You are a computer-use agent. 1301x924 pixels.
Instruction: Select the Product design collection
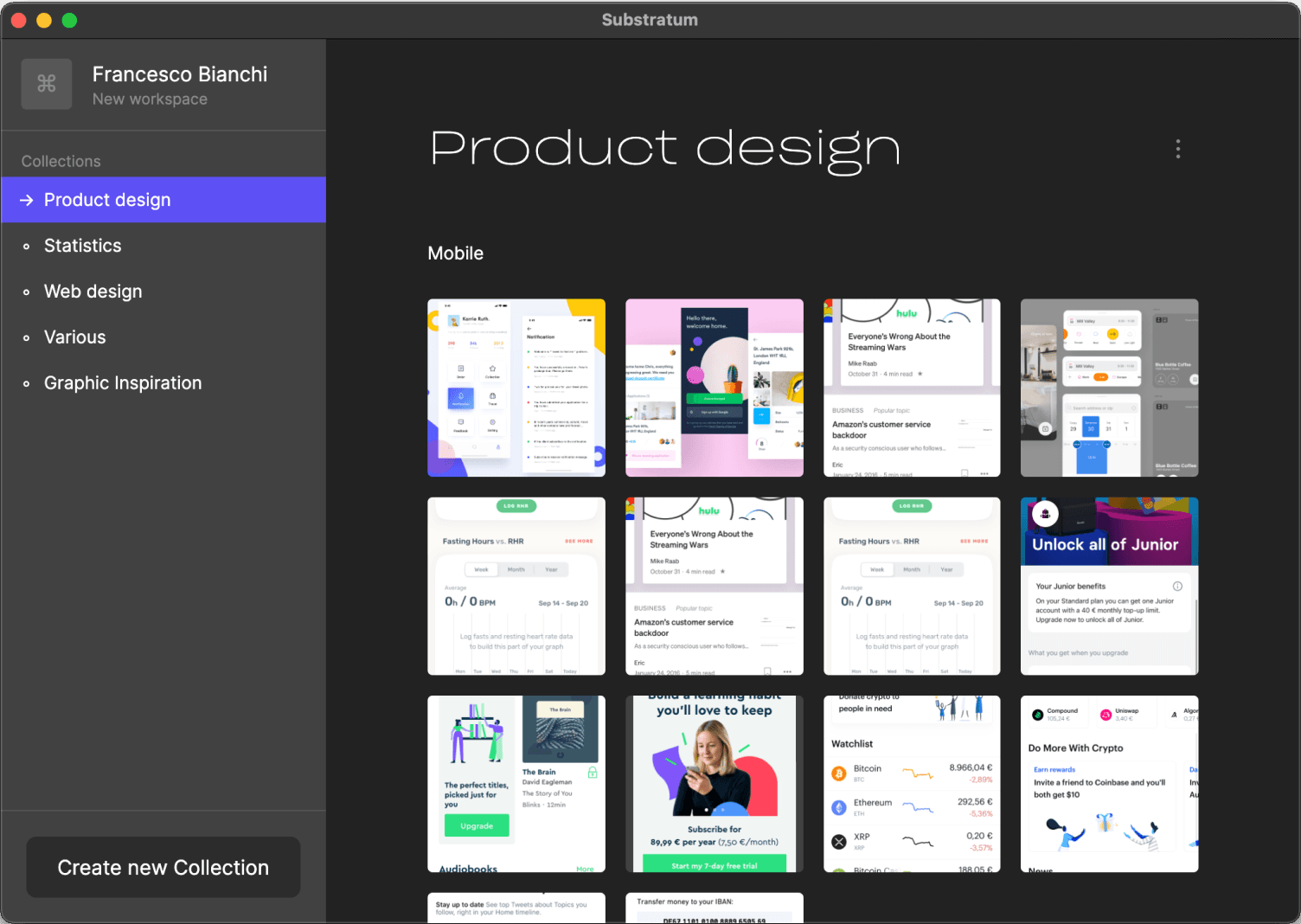(107, 200)
